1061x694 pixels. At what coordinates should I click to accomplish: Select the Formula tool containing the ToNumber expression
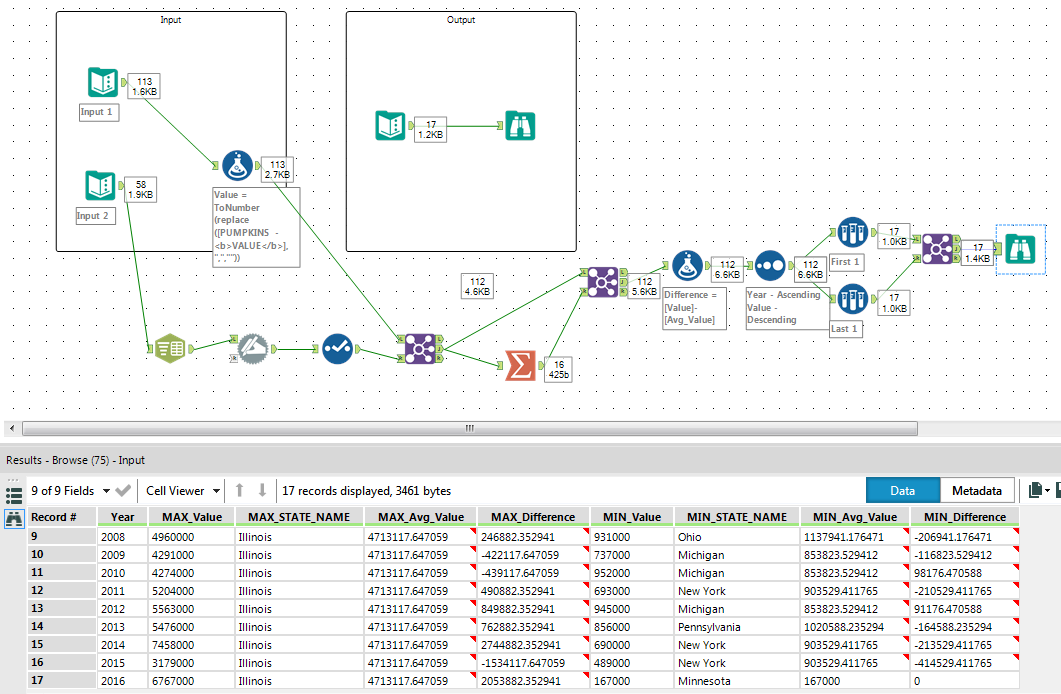click(x=237, y=166)
